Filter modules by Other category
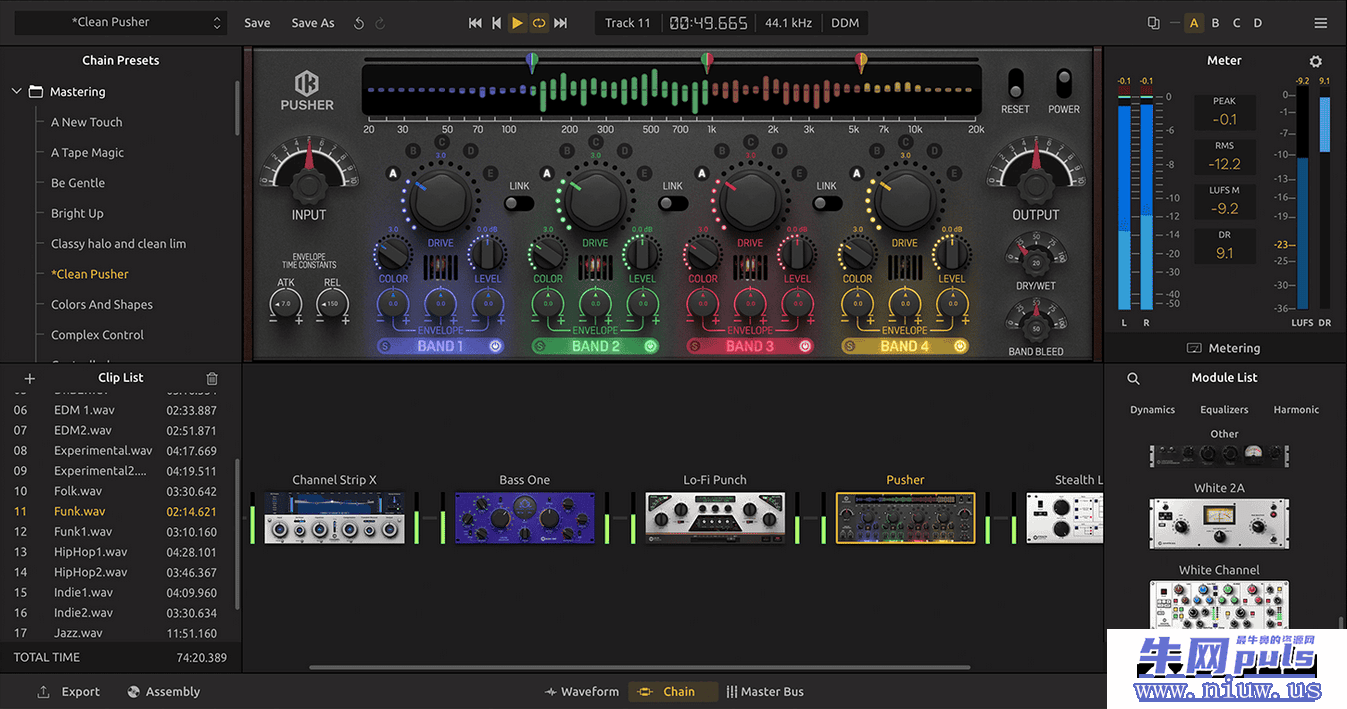 pos(1225,434)
